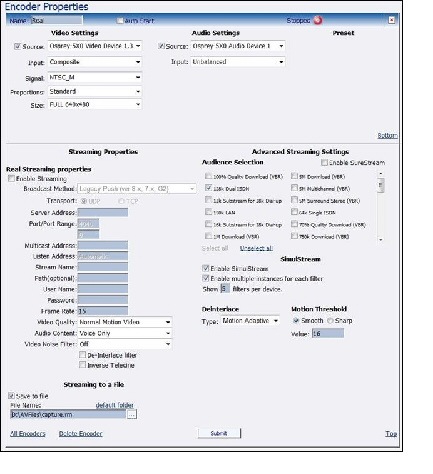
Task: Check the Inverse Telecine checkbox
Action: pyautogui.click(x=82, y=365)
